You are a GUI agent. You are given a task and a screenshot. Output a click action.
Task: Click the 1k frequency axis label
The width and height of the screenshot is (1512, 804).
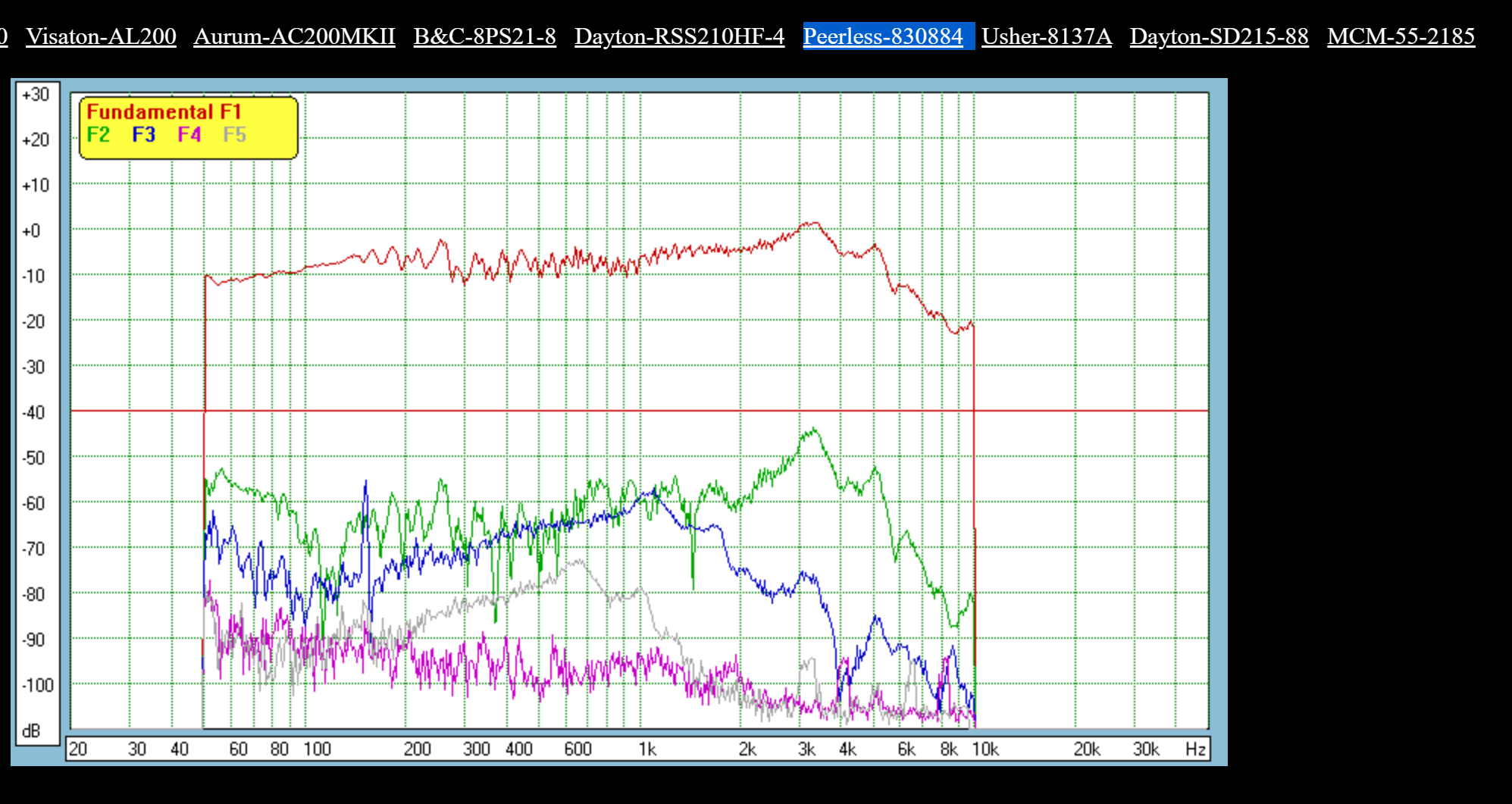pyautogui.click(x=647, y=749)
